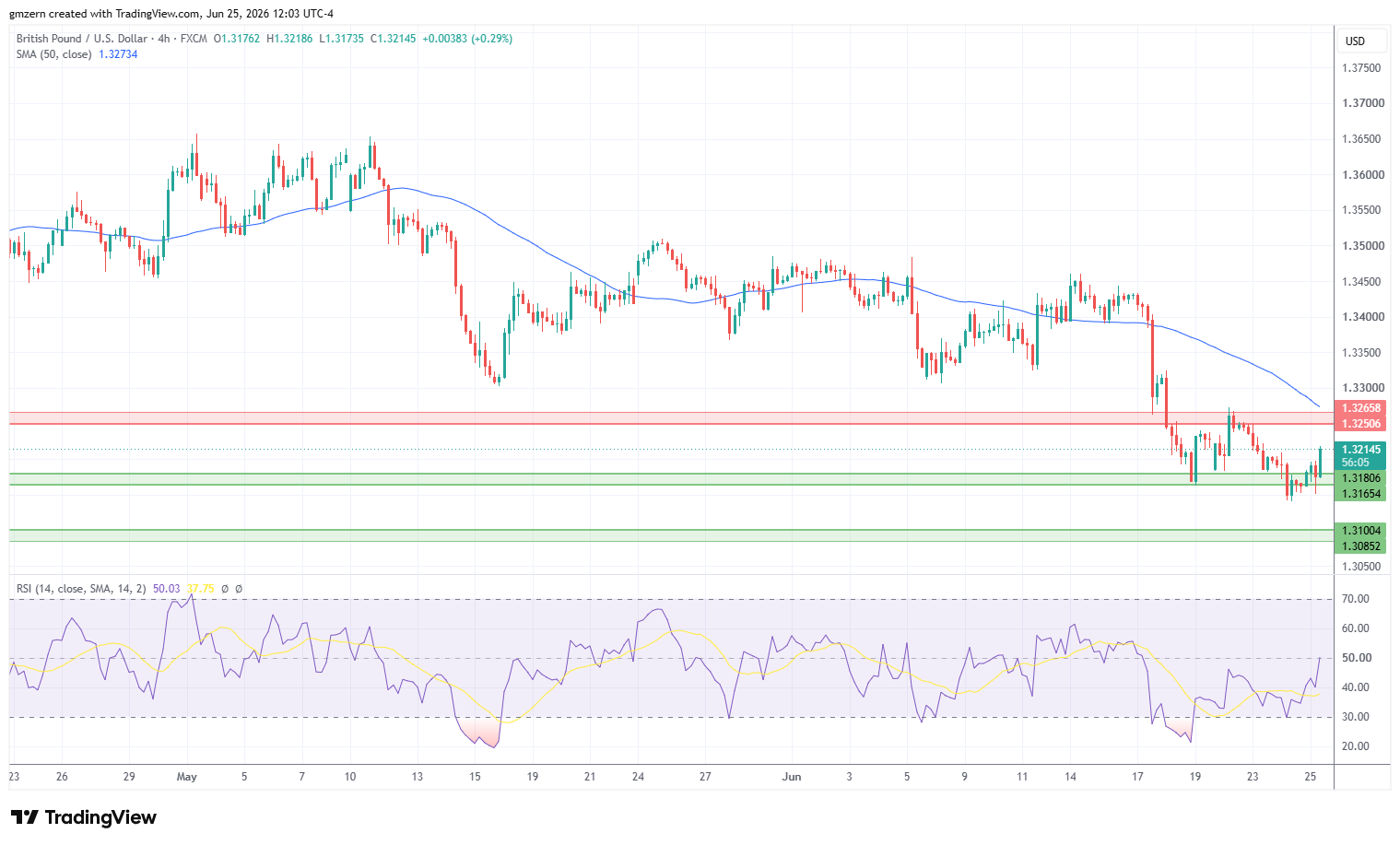Image resolution: width=1400 pixels, height=845 pixels.
Task: Click the RSI 60.00 axis label
Action: coord(1356,628)
